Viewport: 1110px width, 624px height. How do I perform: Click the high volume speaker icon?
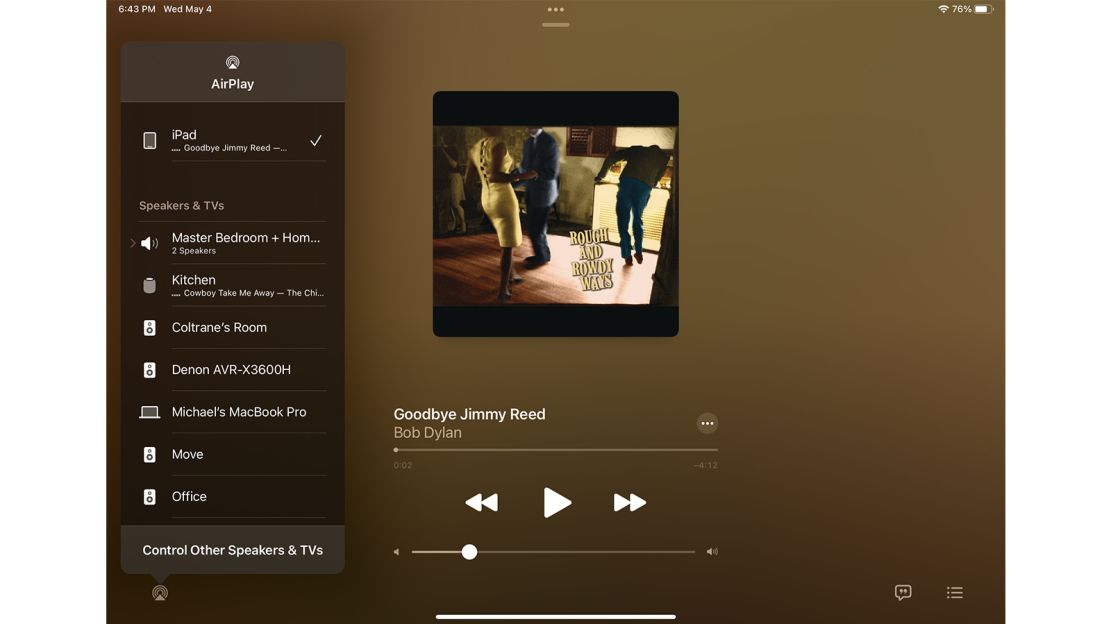pyautogui.click(x=712, y=552)
